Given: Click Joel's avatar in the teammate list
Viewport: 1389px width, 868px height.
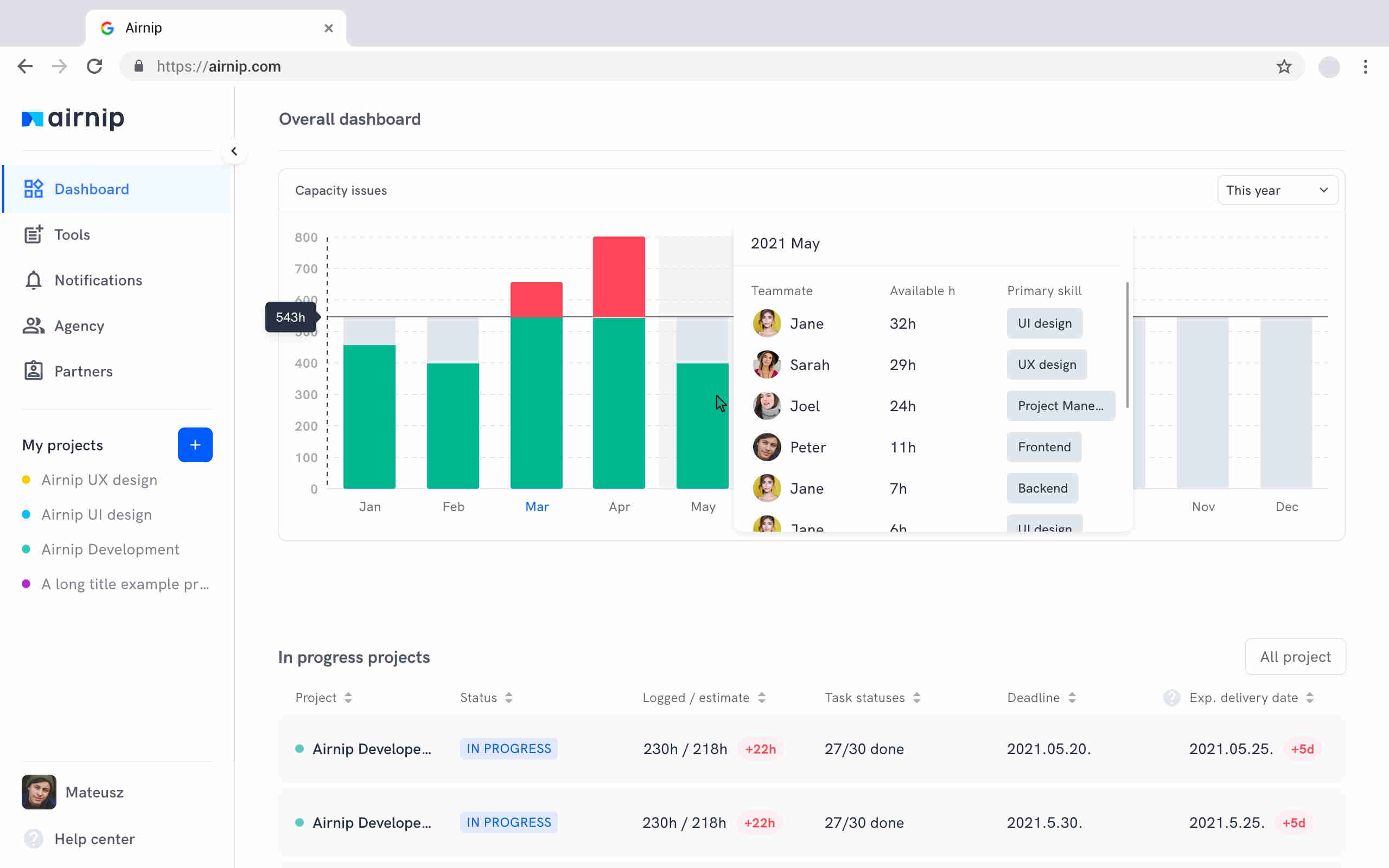Looking at the screenshot, I should coord(767,406).
